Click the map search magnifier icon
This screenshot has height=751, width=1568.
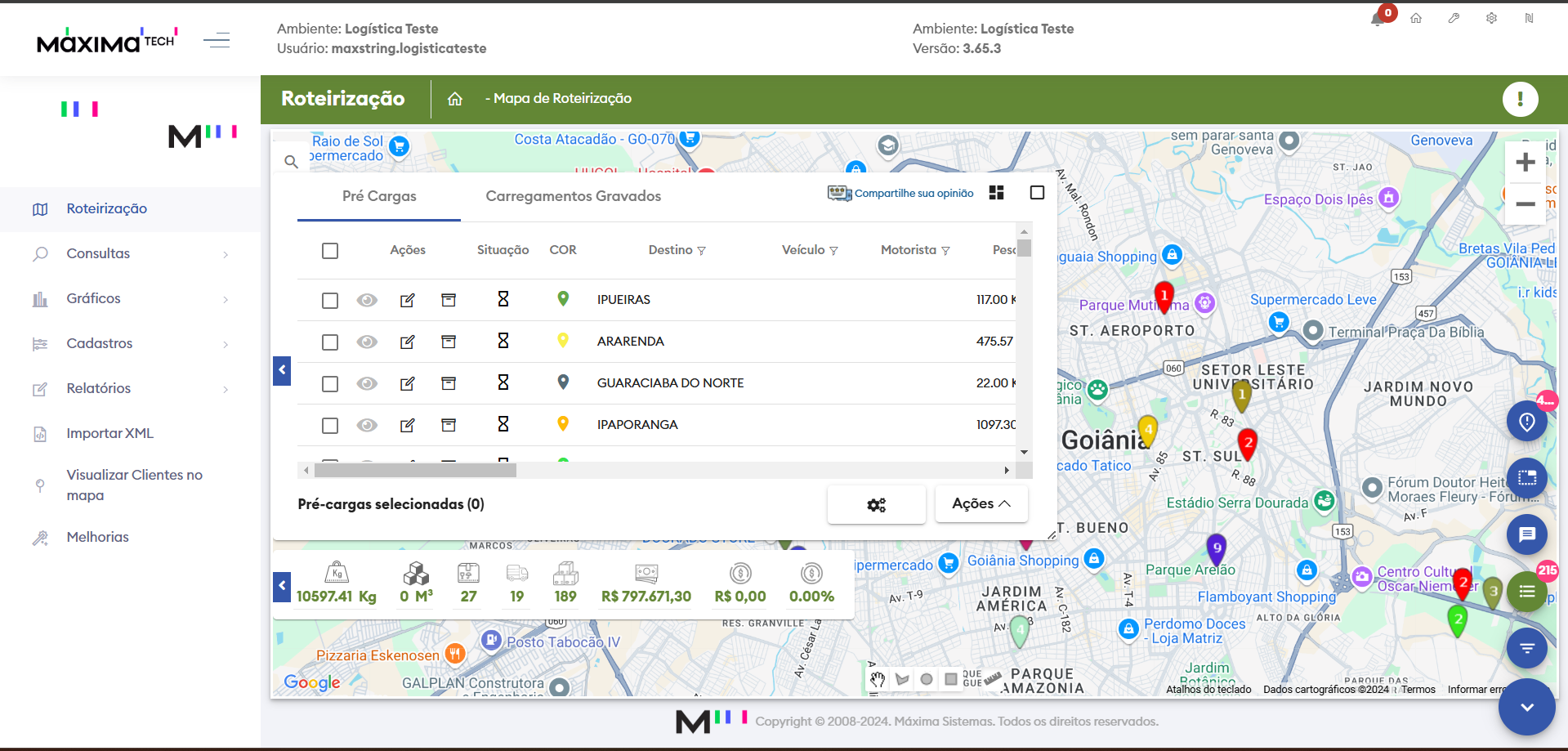click(x=291, y=162)
